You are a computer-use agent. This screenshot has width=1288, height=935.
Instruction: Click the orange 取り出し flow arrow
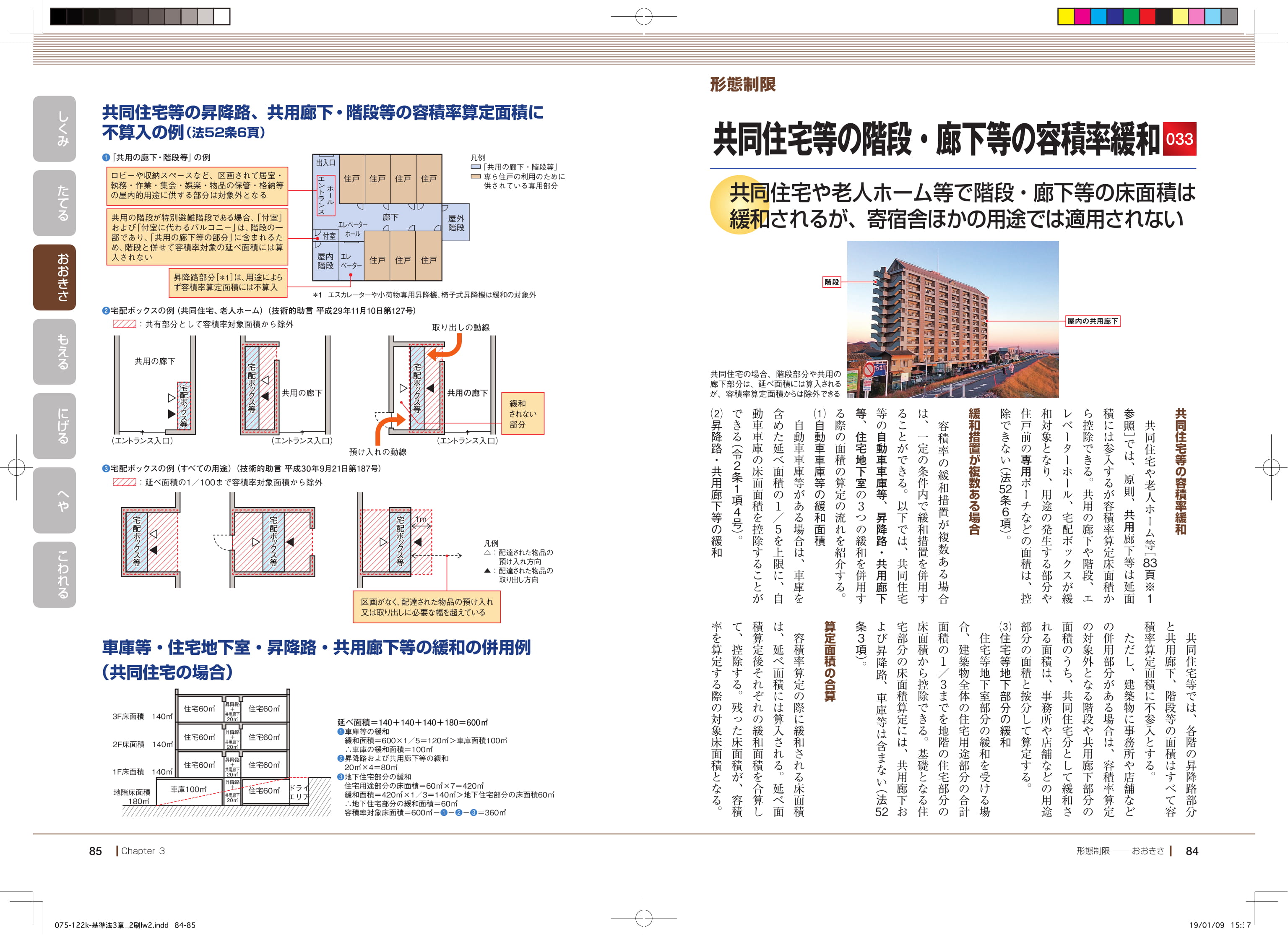[x=445, y=347]
